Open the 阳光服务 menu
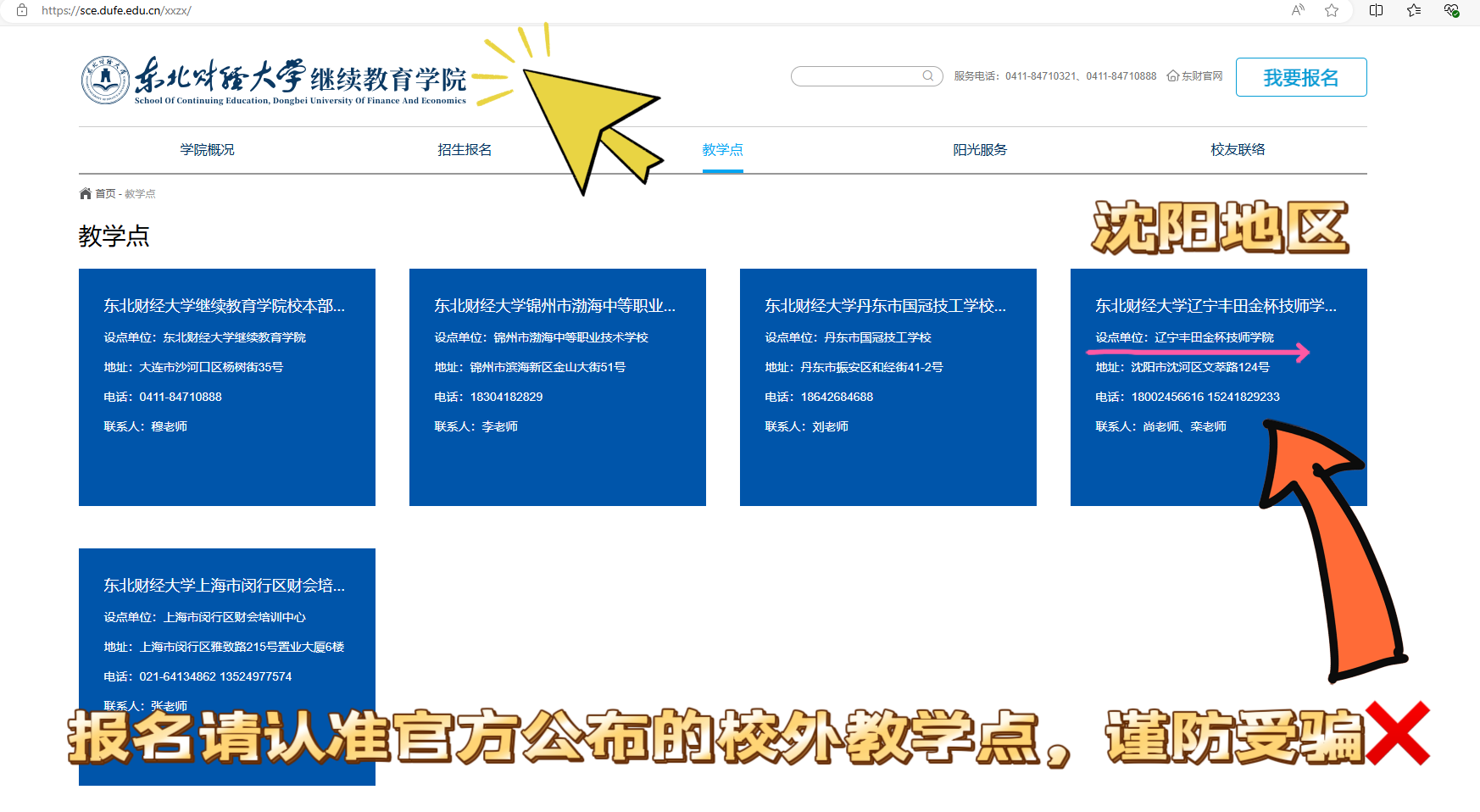Screen dimensions: 1480x812 980,150
